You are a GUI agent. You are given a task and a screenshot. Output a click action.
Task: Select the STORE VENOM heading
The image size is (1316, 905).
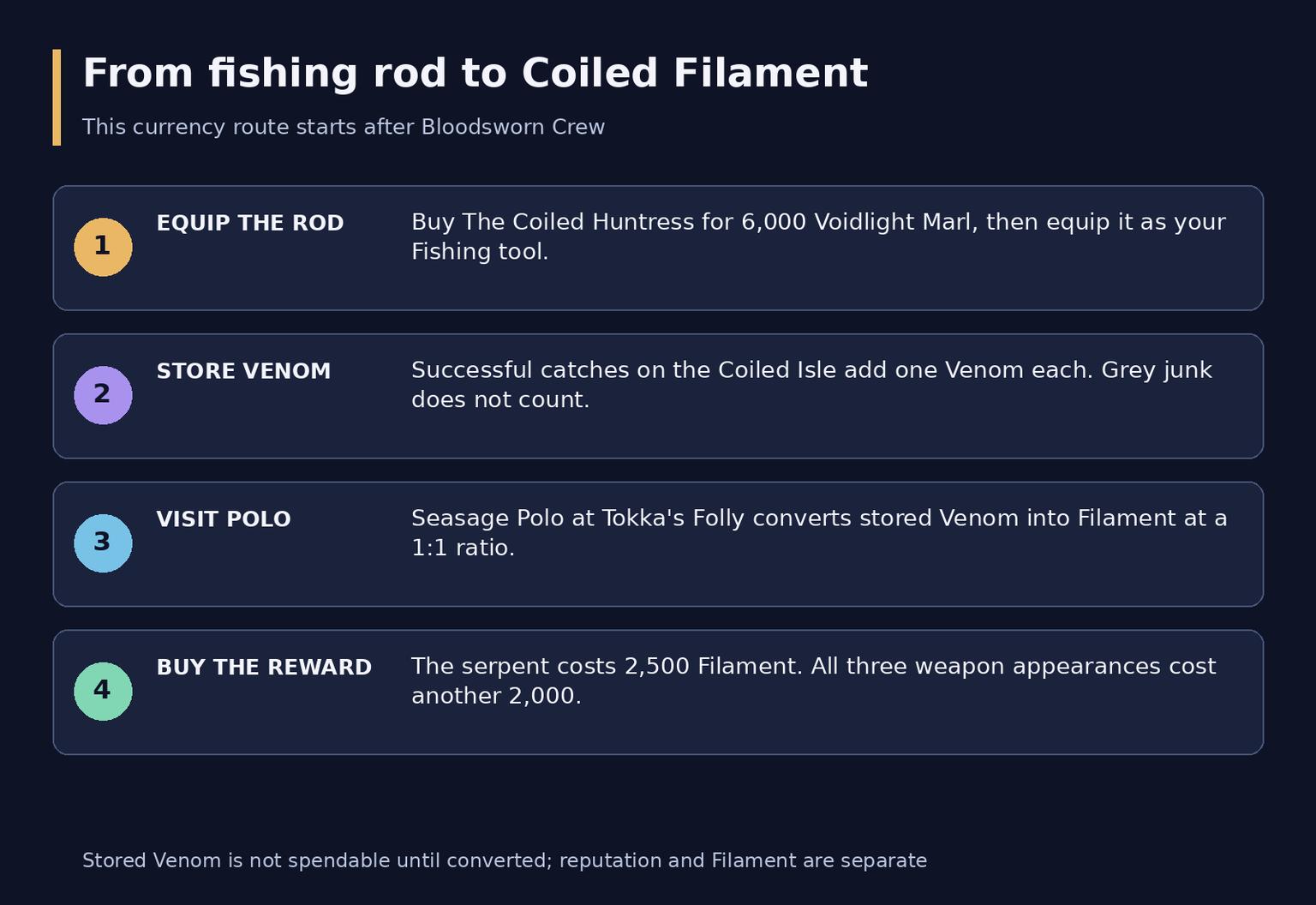coord(243,371)
